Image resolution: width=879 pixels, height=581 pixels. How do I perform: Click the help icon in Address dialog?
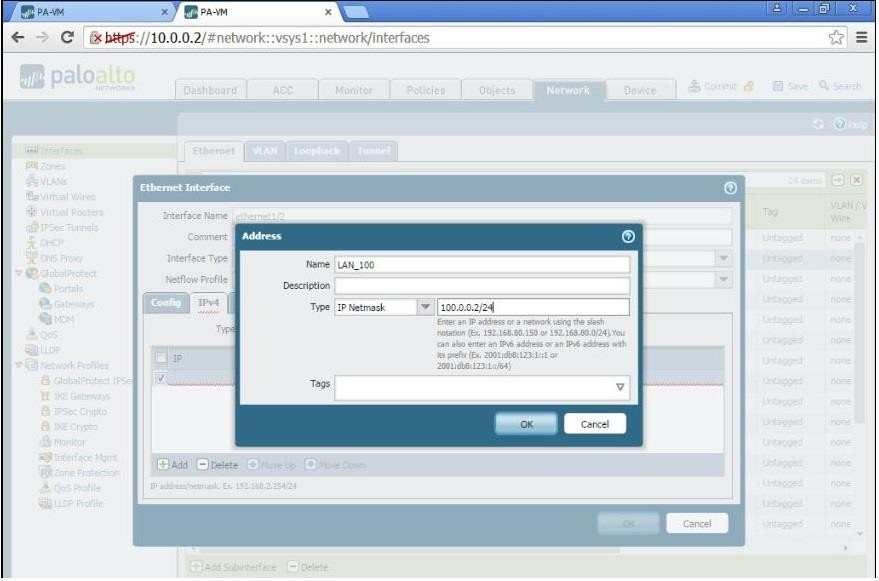[627, 236]
